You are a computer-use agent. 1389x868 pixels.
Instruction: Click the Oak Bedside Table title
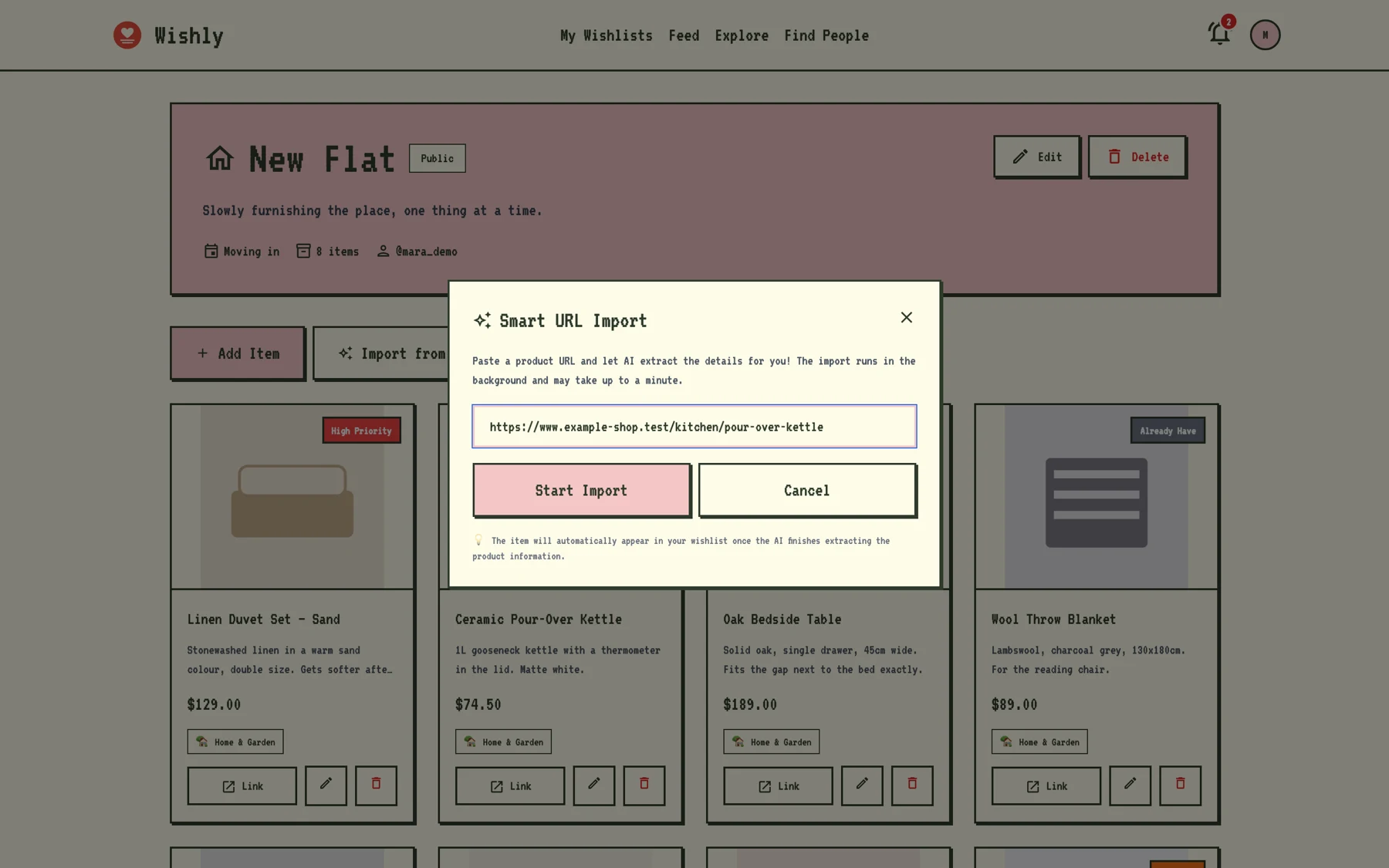click(782, 620)
